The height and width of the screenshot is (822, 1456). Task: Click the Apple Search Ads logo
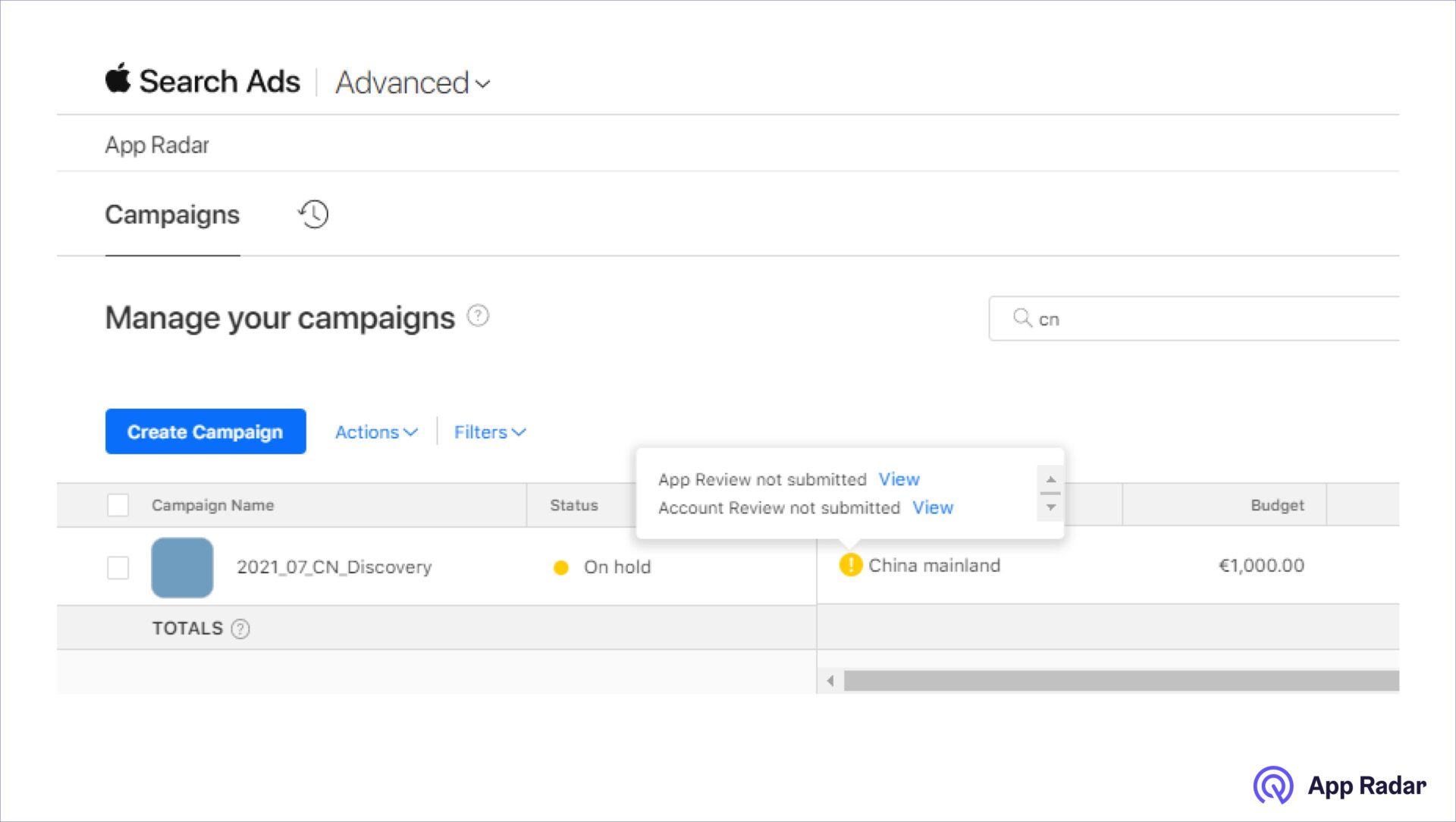coord(202,81)
